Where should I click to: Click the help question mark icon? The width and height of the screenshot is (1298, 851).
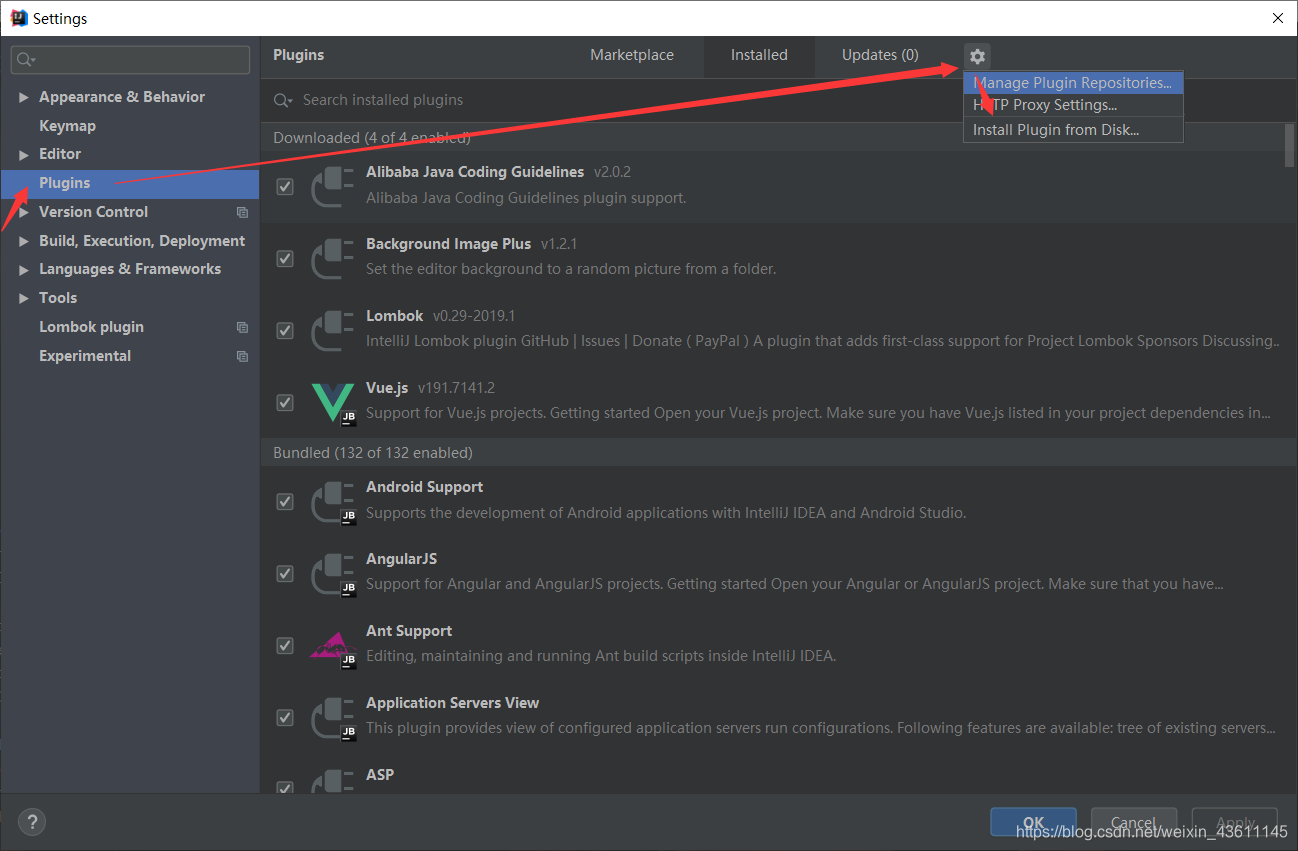pyautogui.click(x=33, y=823)
